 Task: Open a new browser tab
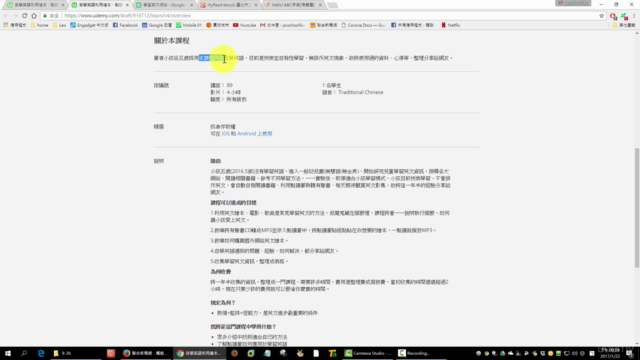point(333,5)
